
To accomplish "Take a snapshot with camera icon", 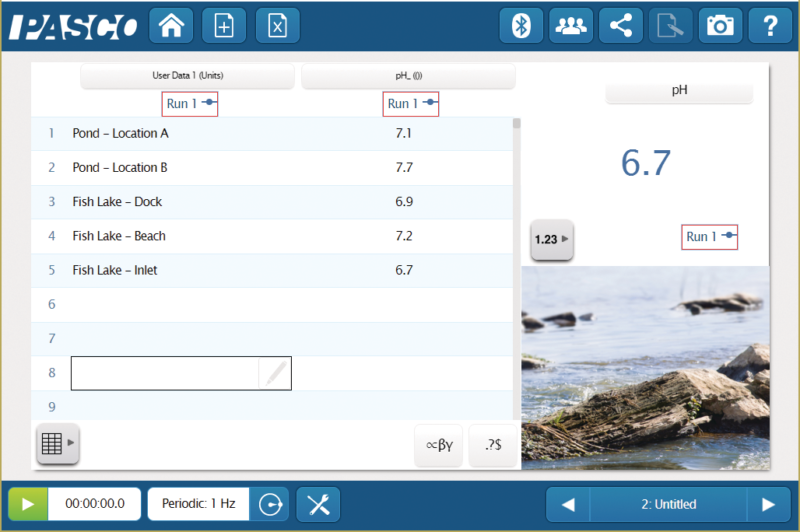I will point(719,26).
